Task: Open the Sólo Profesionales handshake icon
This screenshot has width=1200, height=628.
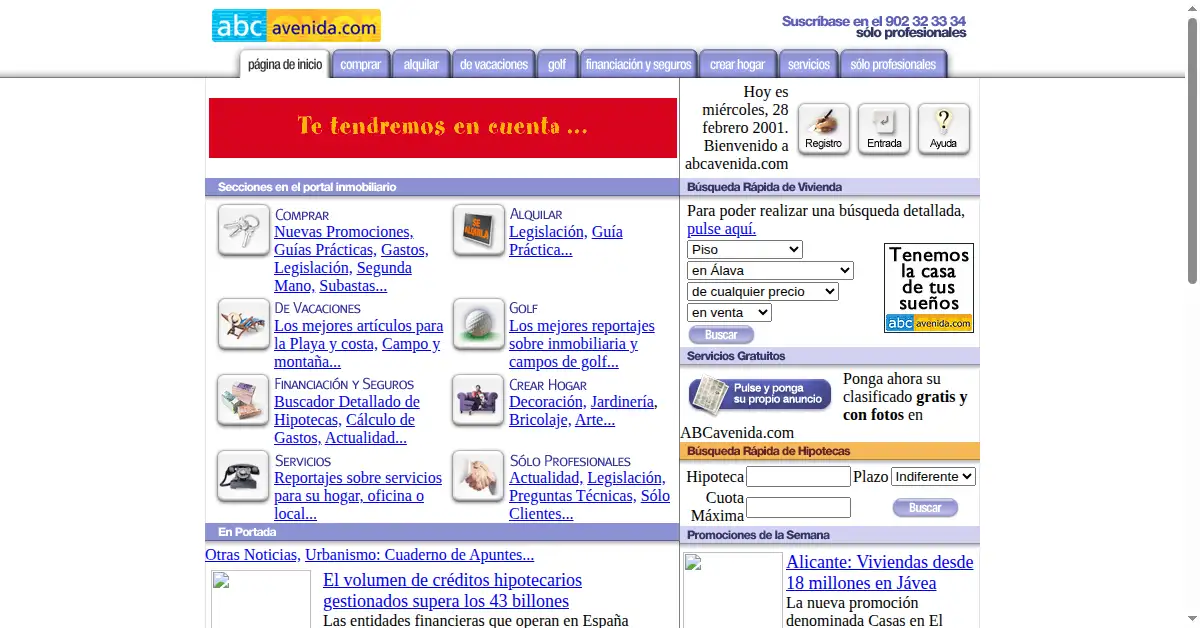Action: pyautogui.click(x=479, y=477)
